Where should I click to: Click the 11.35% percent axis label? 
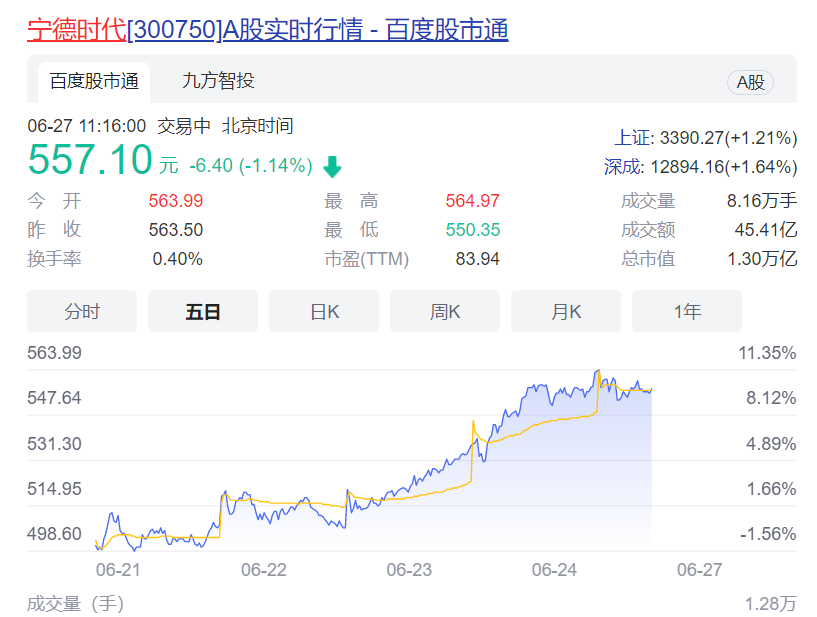tap(767, 353)
